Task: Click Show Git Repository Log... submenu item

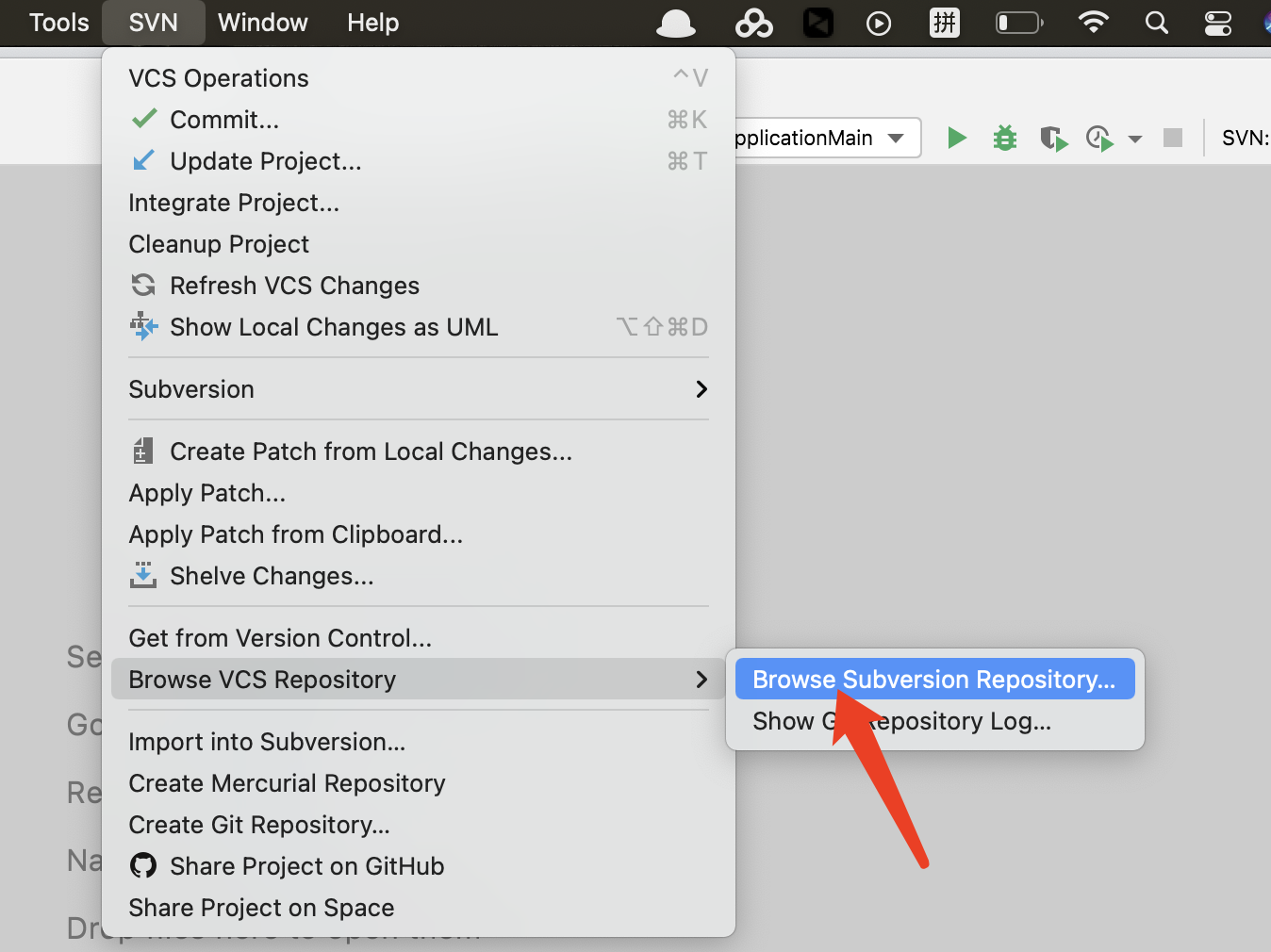Action: [x=934, y=721]
